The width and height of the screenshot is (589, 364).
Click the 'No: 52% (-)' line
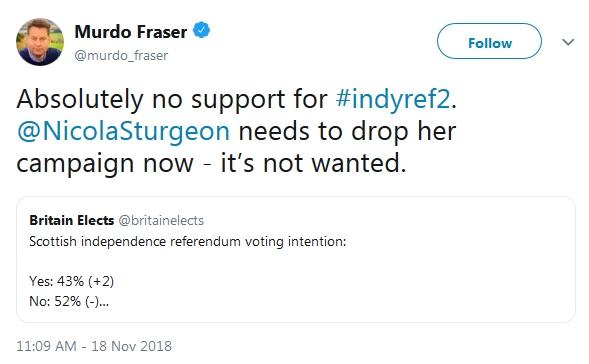coord(64,301)
